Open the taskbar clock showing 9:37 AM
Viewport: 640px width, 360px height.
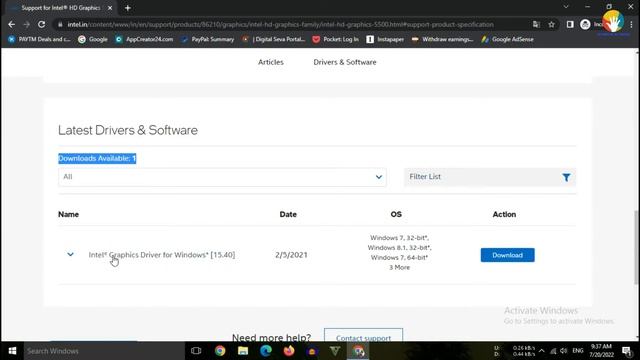coord(601,351)
